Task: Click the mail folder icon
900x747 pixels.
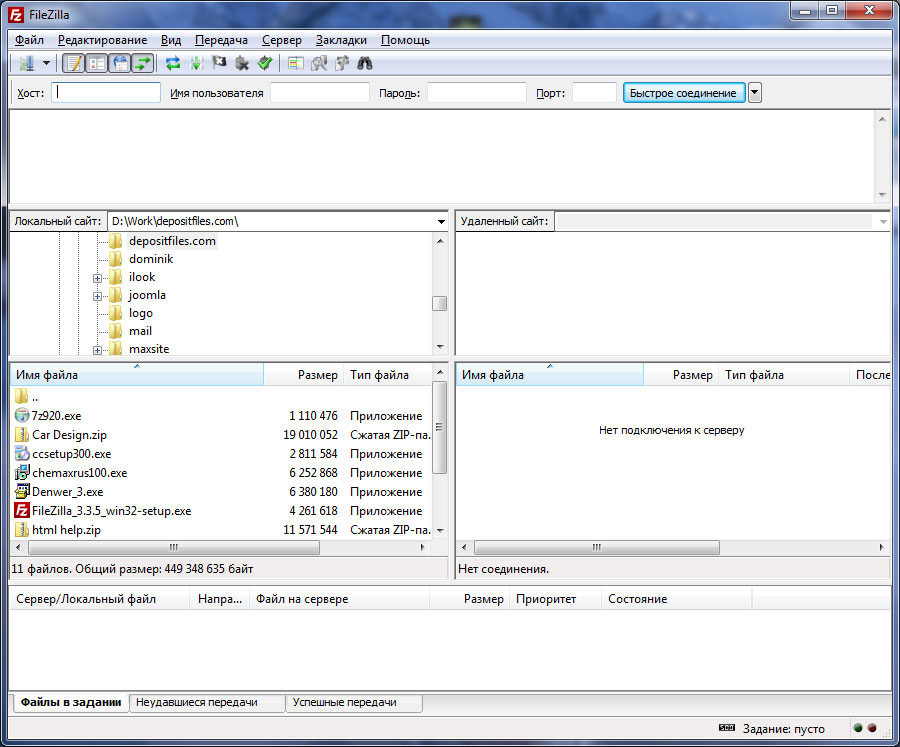Action: [116, 331]
